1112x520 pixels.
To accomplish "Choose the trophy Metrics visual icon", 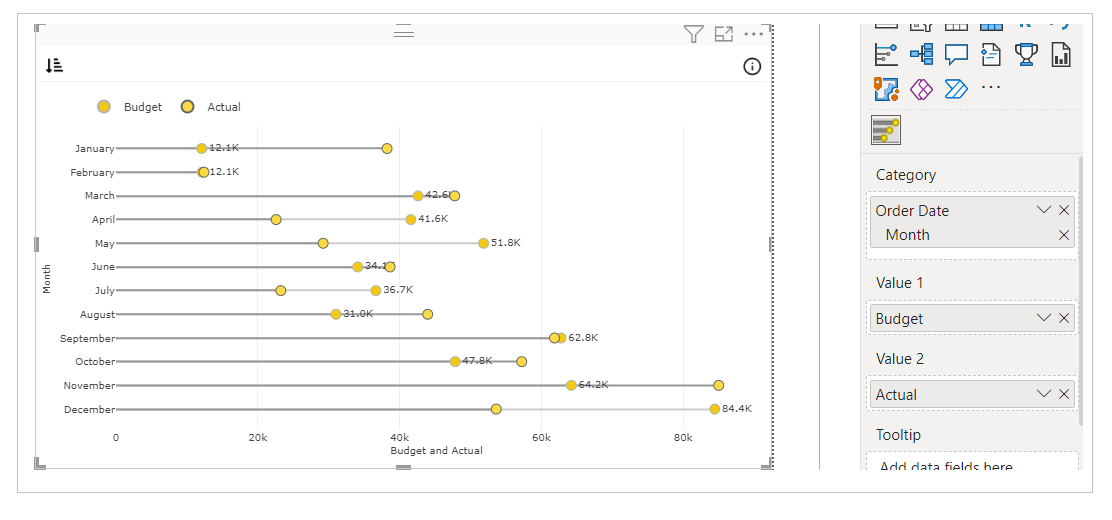I will tap(1025, 55).
